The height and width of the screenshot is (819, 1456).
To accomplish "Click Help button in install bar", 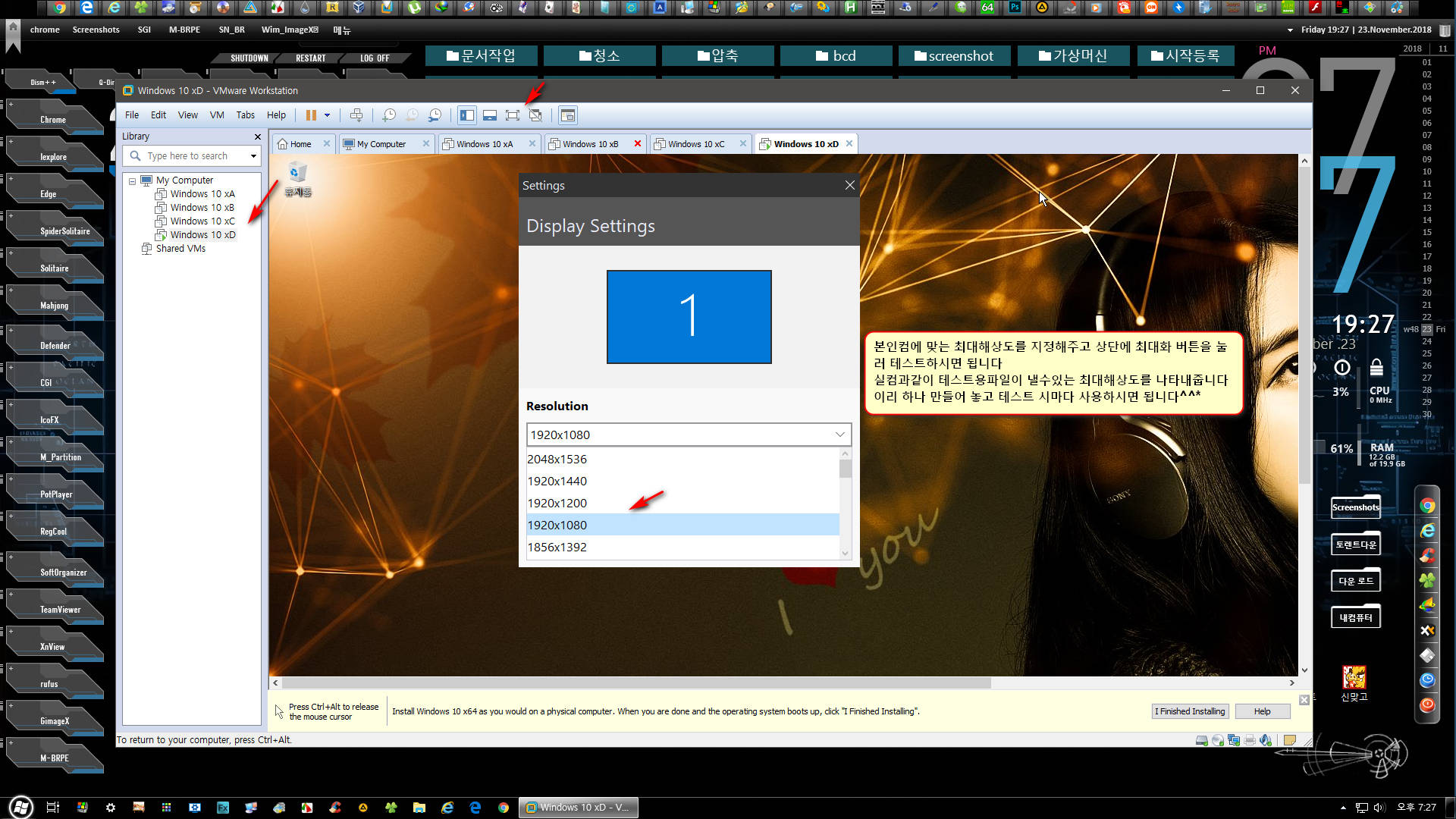I will point(1263,711).
